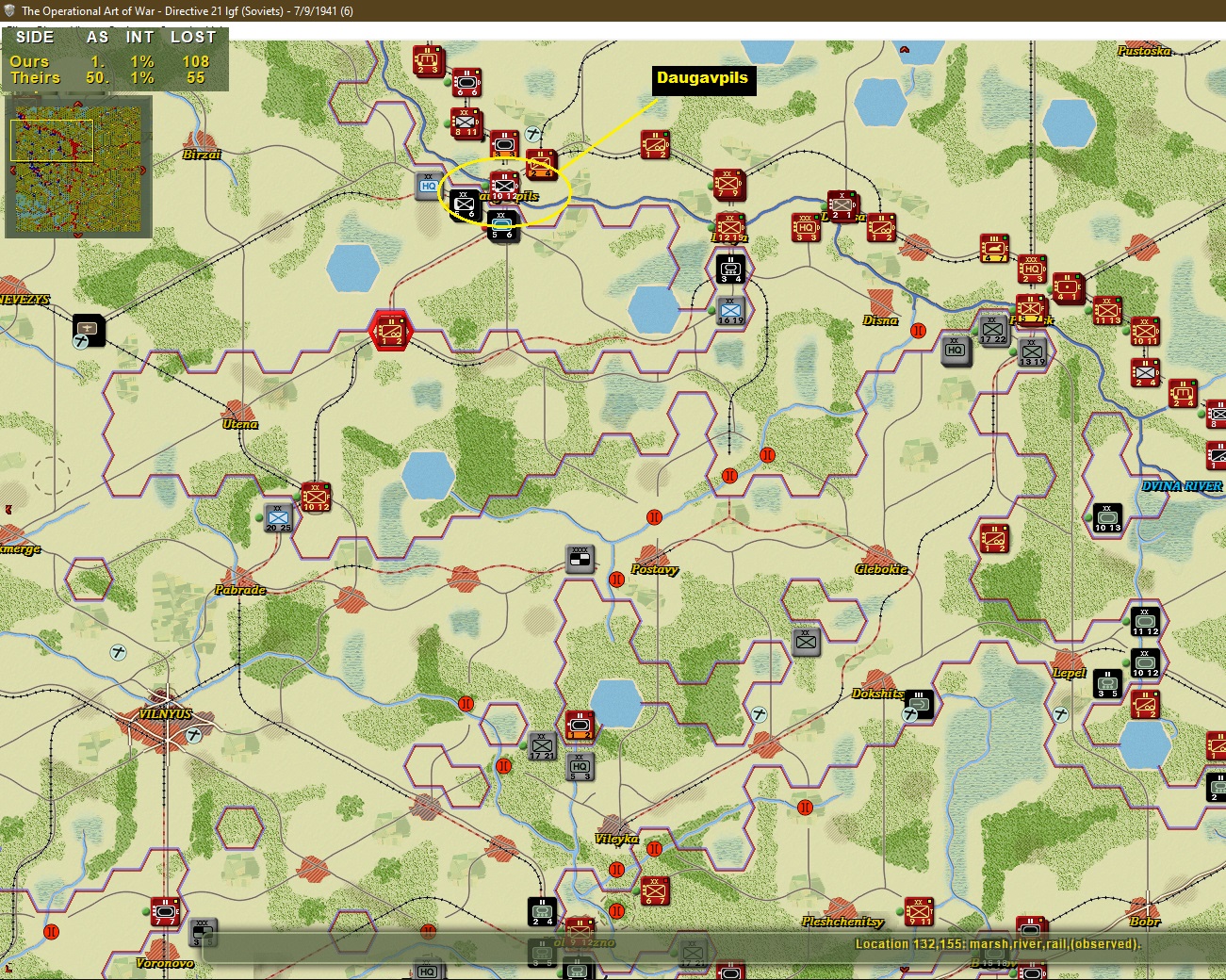The width and height of the screenshot is (1226, 980).
Task: Click the Vilnyus city hex
Action: [166, 724]
